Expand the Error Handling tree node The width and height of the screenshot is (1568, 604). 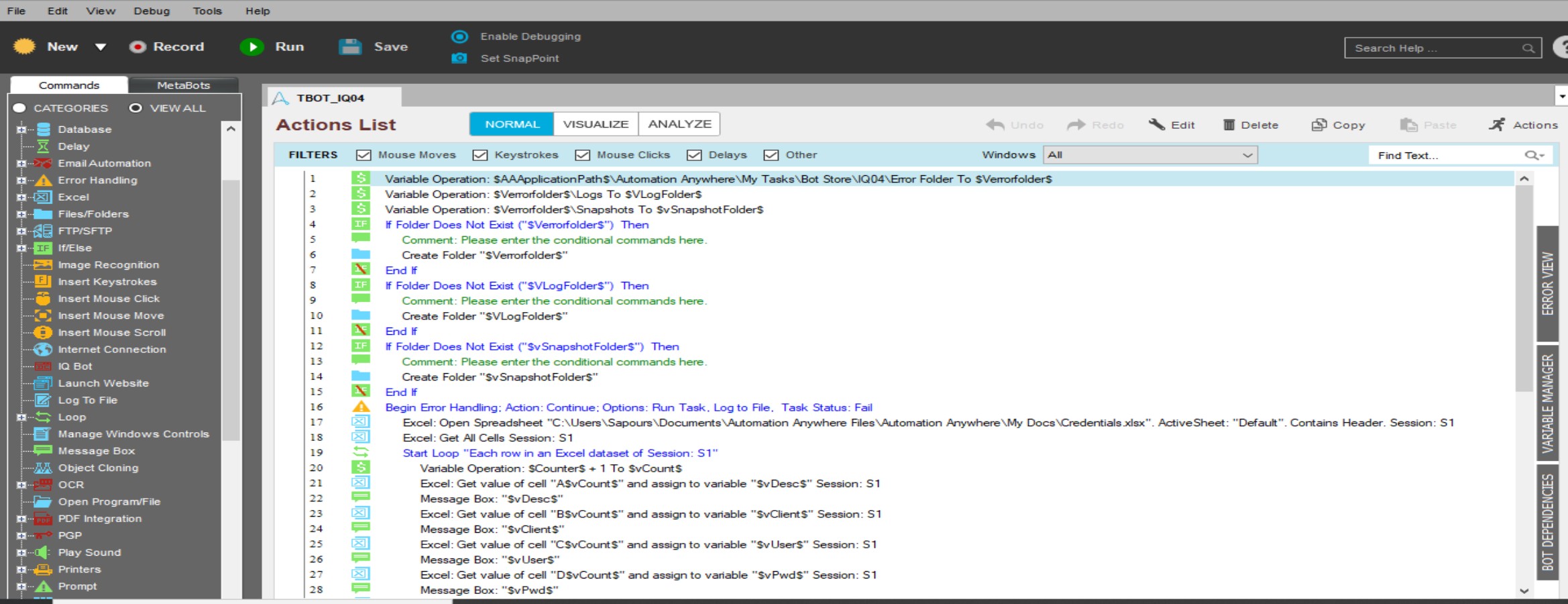point(21,181)
